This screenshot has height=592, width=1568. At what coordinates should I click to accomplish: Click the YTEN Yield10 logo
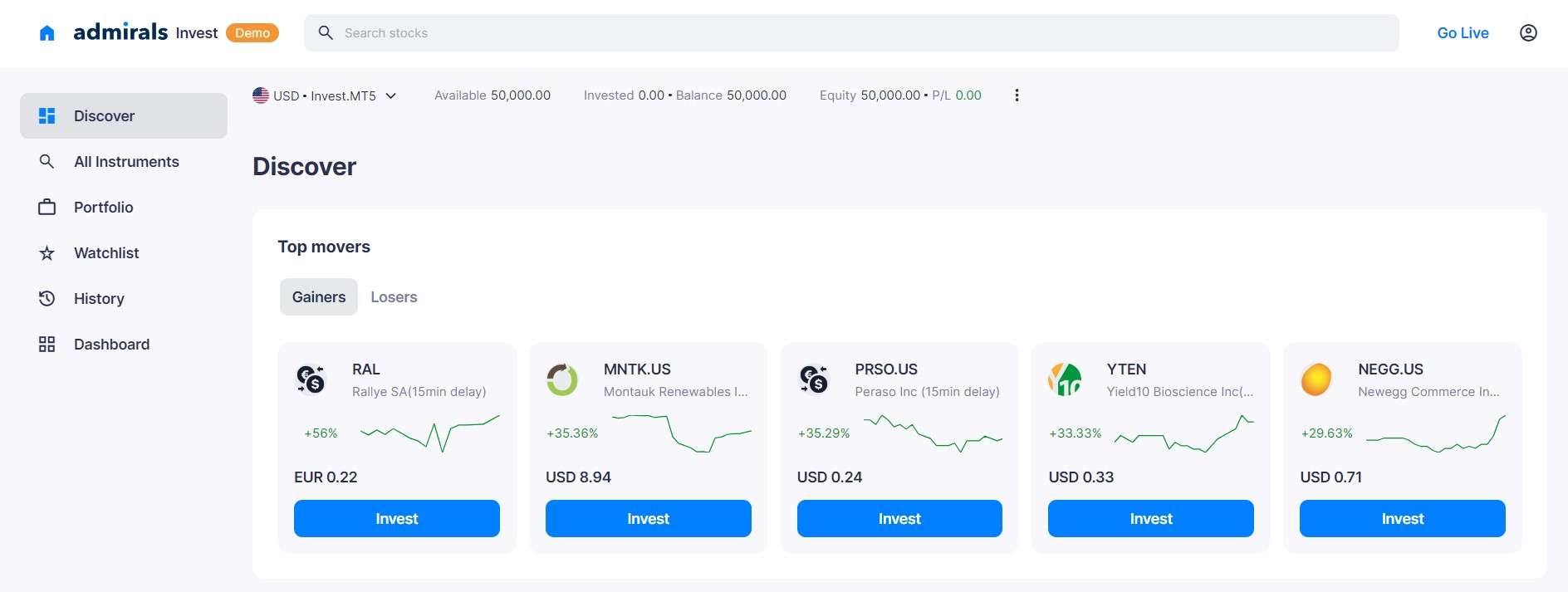[x=1065, y=379]
